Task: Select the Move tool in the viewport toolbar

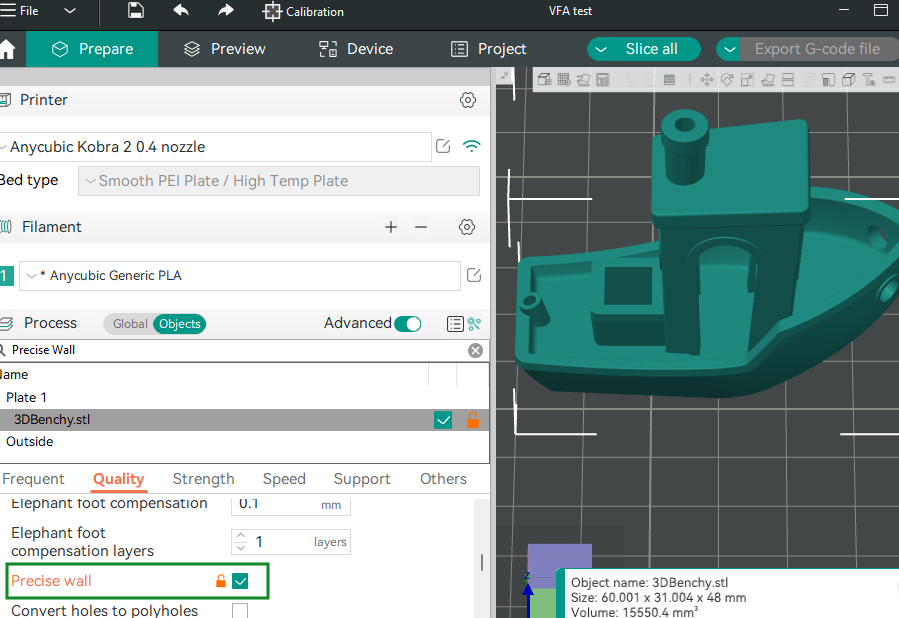Action: tap(707, 79)
